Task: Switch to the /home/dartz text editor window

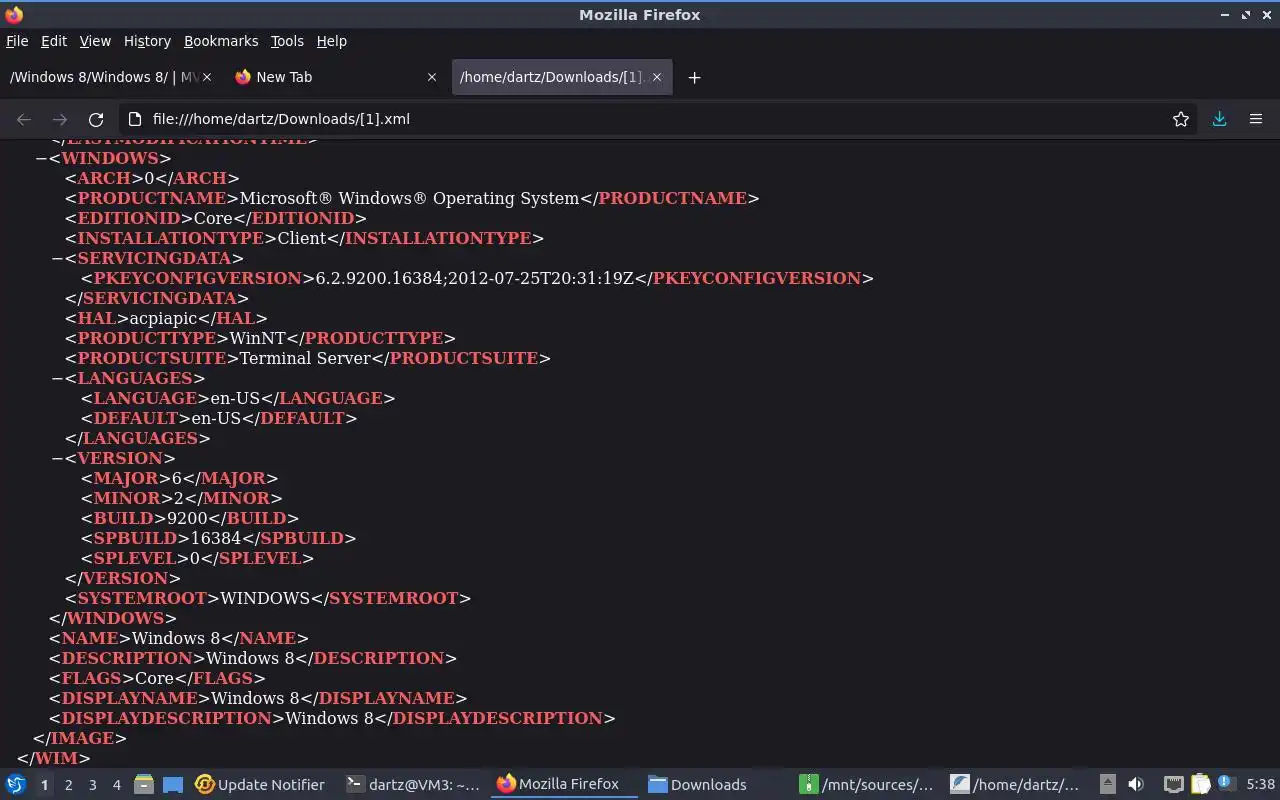Action: point(1015,785)
